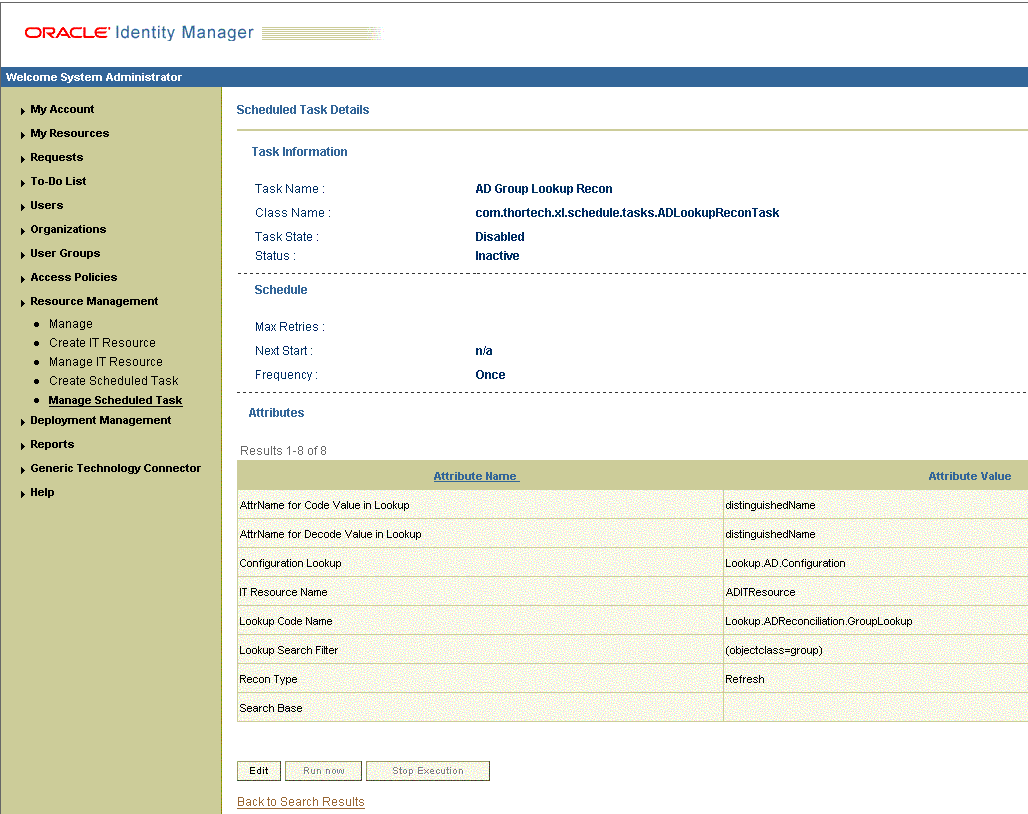
Task: Expand the Deployment Management arrow
Action: [x=23, y=422]
